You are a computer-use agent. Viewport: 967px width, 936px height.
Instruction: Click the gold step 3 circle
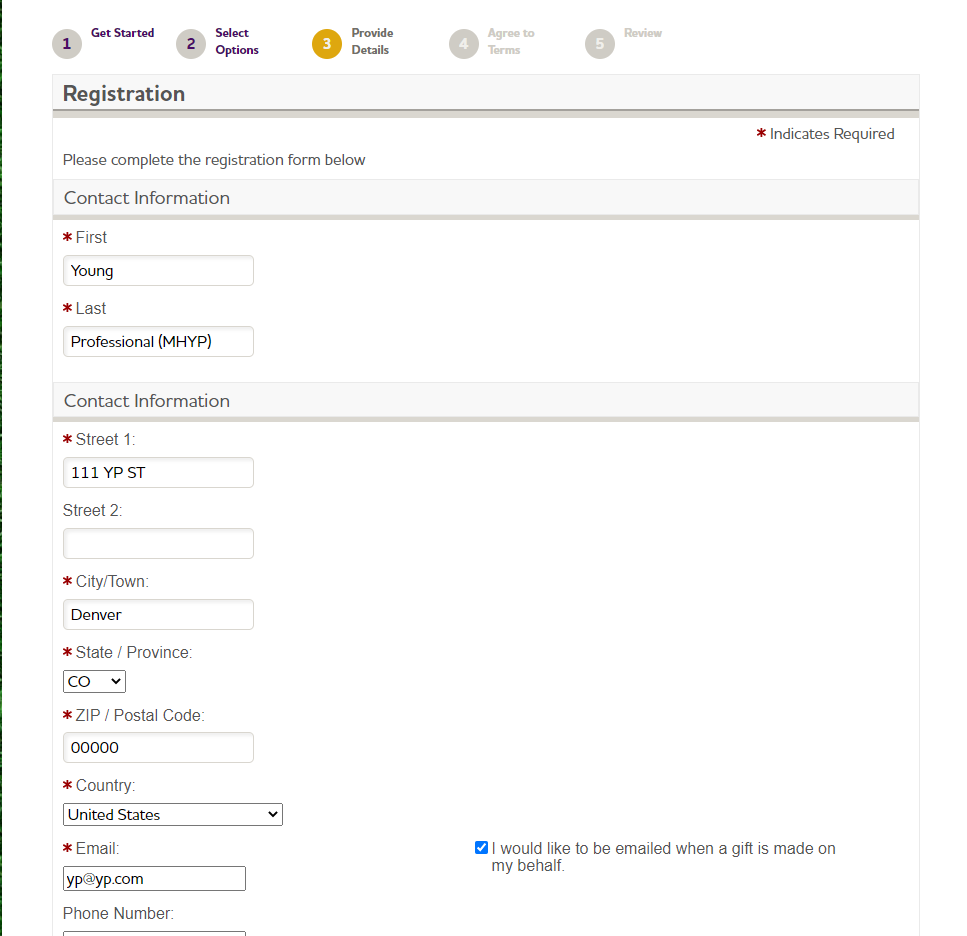327,44
